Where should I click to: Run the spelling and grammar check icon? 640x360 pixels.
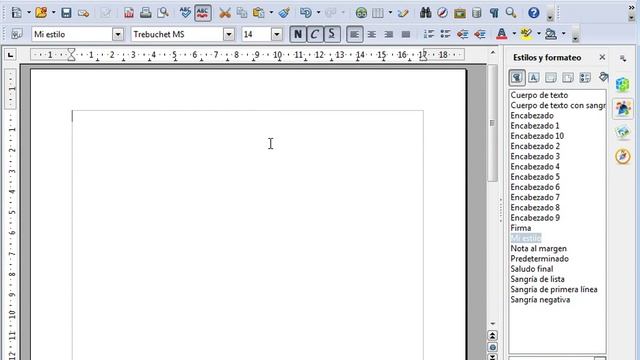(185, 13)
